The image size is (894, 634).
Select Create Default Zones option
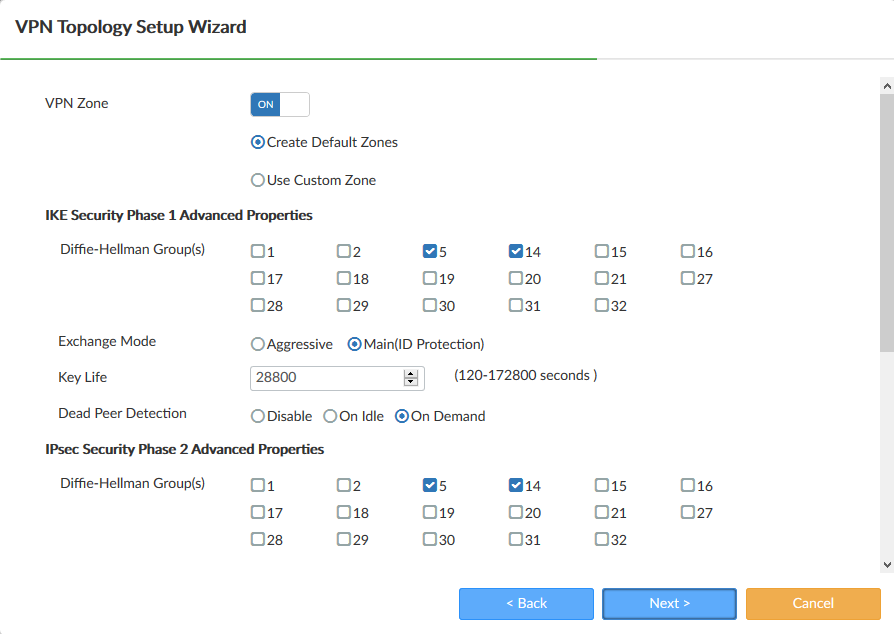[x=258, y=142]
